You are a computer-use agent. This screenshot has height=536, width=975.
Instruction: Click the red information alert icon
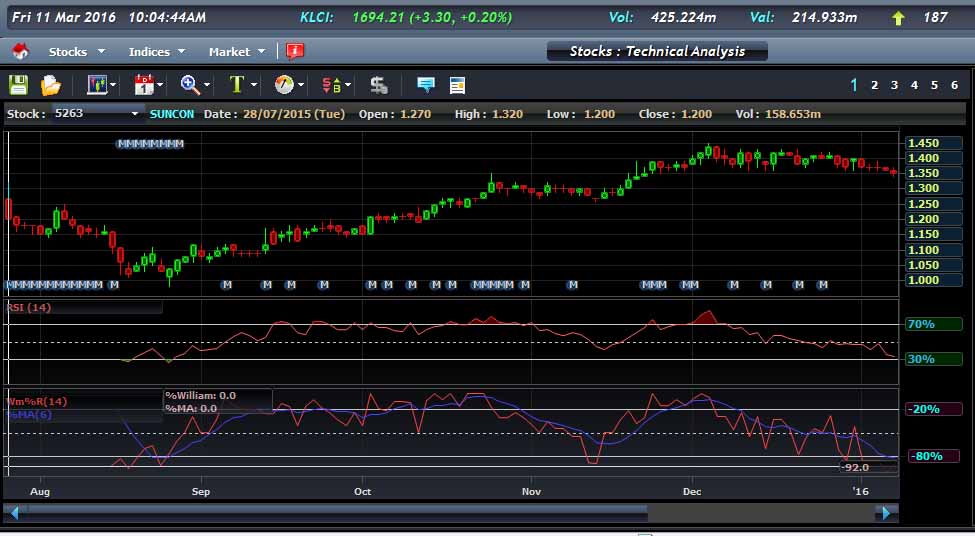click(295, 51)
